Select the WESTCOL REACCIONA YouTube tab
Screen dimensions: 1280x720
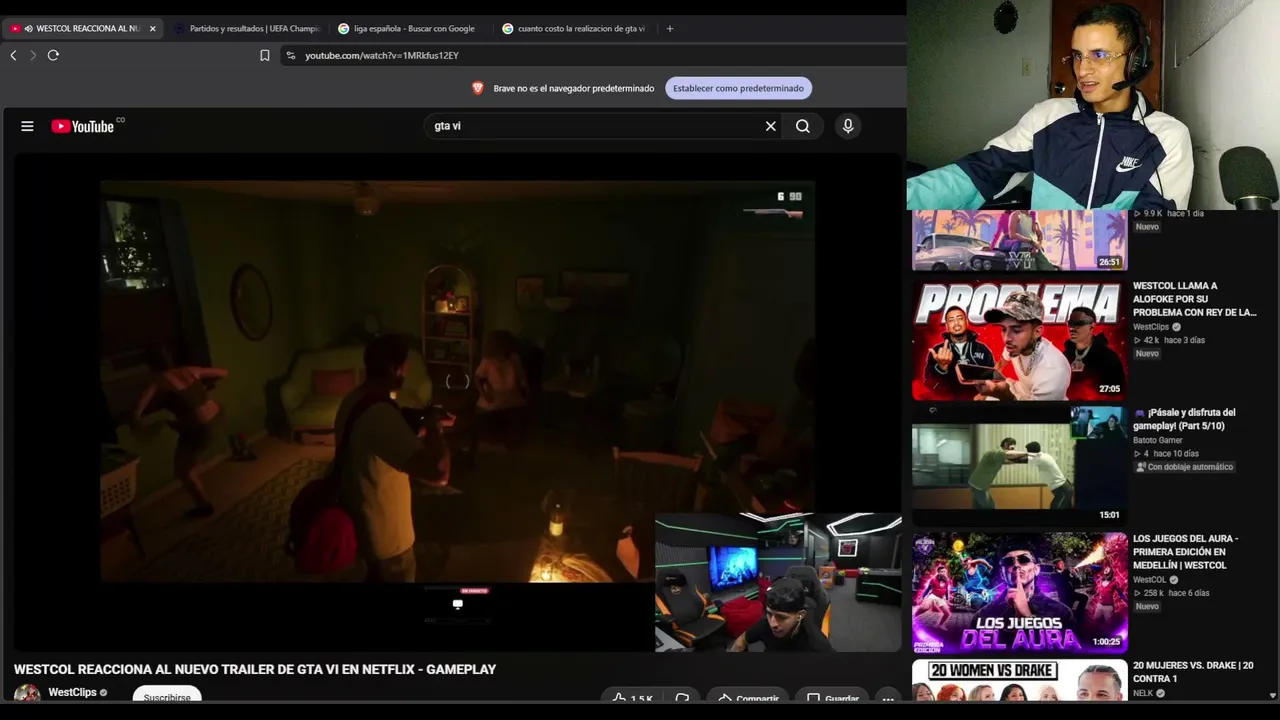(x=82, y=29)
